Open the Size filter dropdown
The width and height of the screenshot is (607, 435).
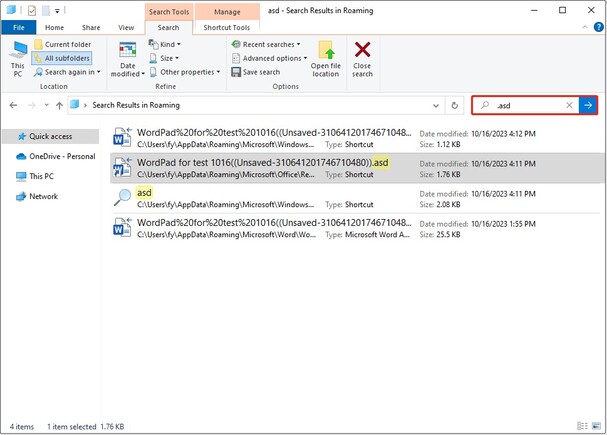click(165, 58)
